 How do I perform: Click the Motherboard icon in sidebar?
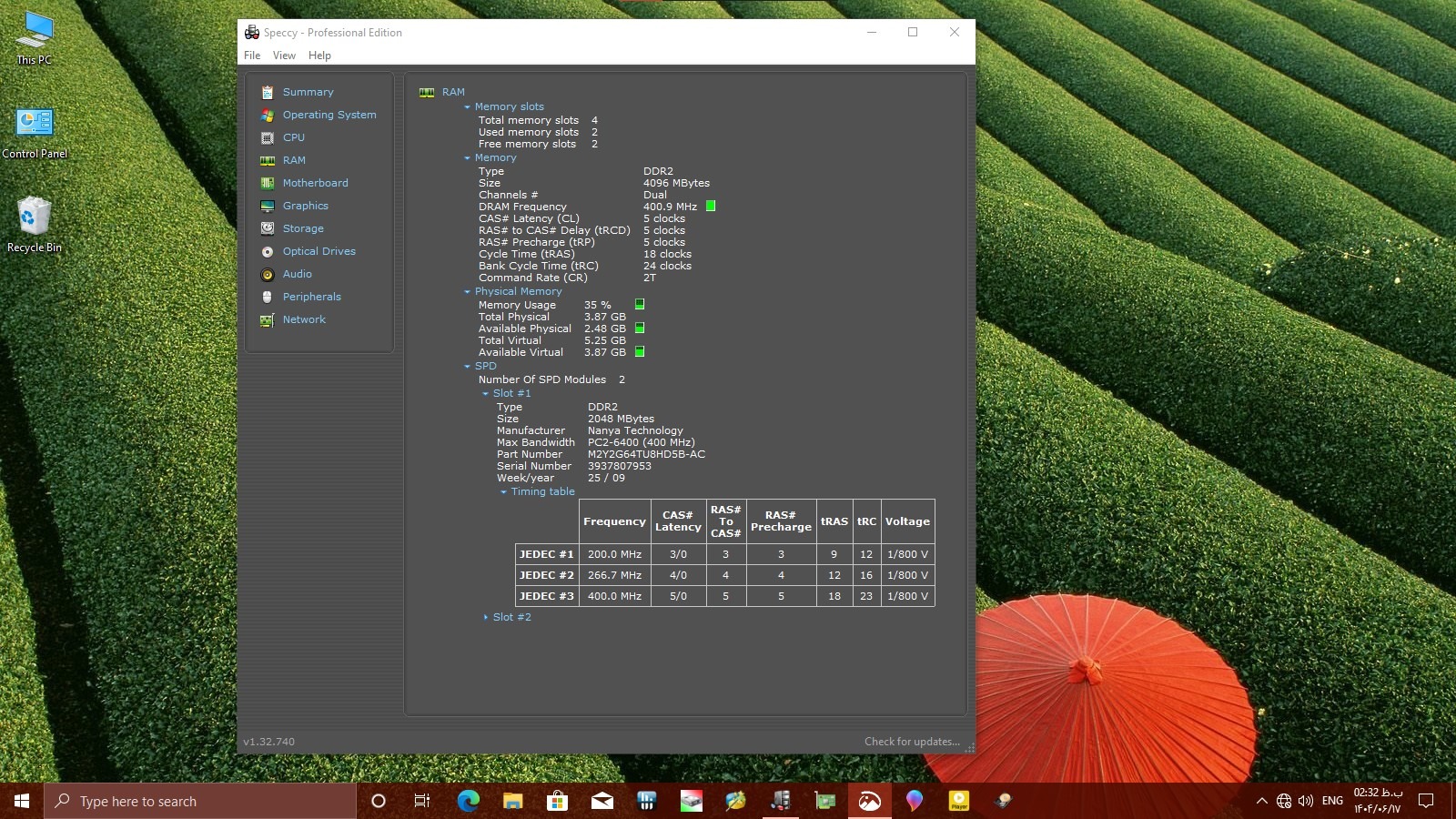coord(268,183)
